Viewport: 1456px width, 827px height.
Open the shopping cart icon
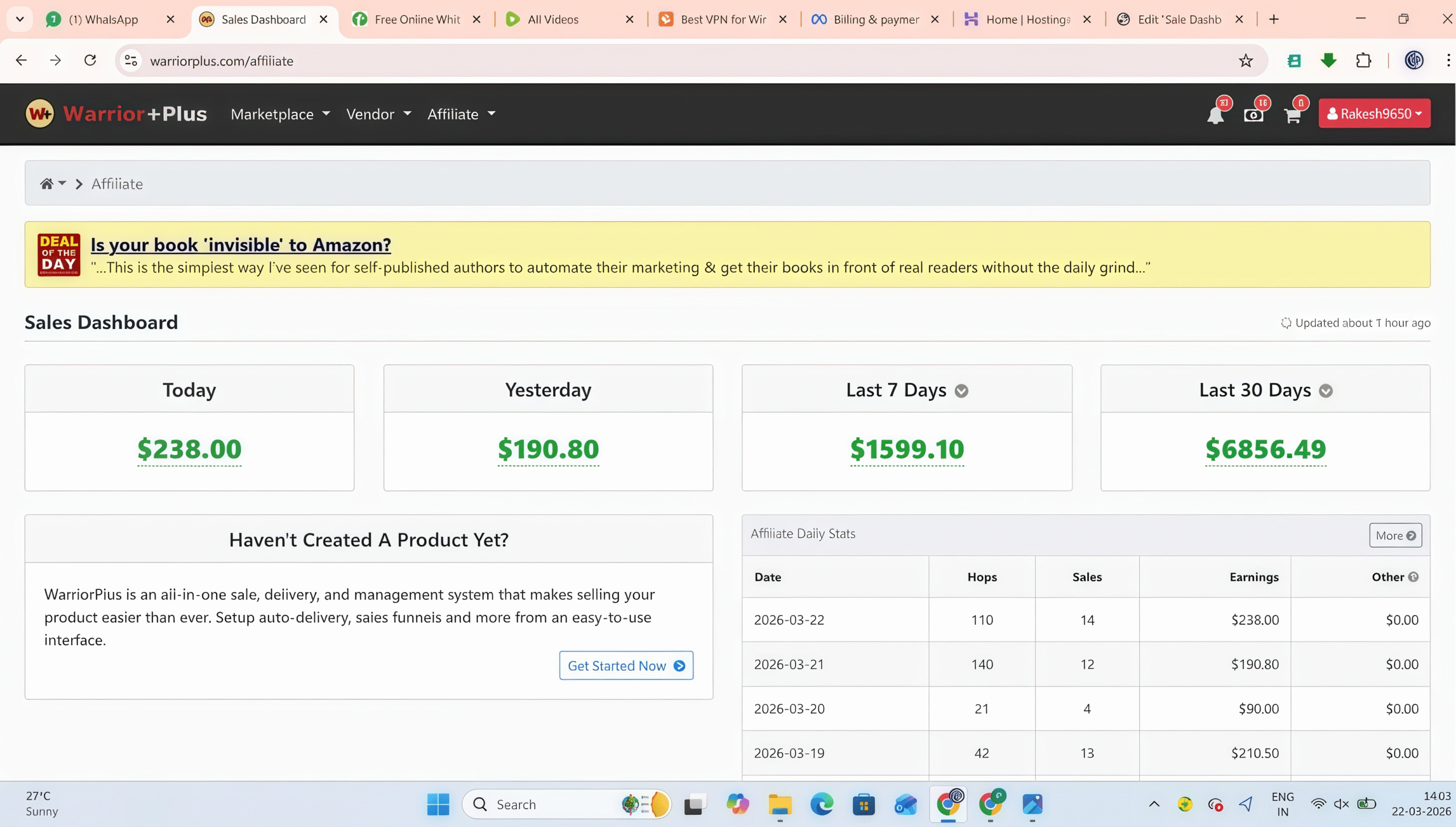pyautogui.click(x=1292, y=115)
